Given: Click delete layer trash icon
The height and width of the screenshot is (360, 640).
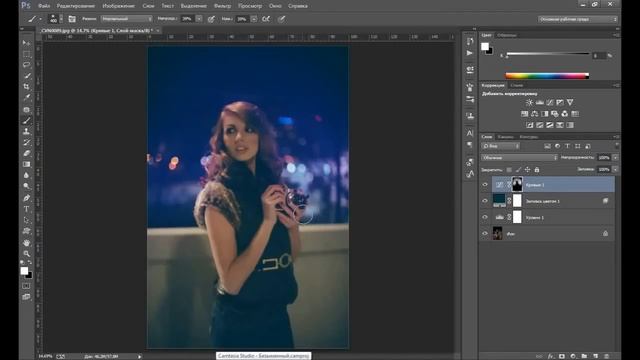Looking at the screenshot, I should pyautogui.click(x=606, y=356).
